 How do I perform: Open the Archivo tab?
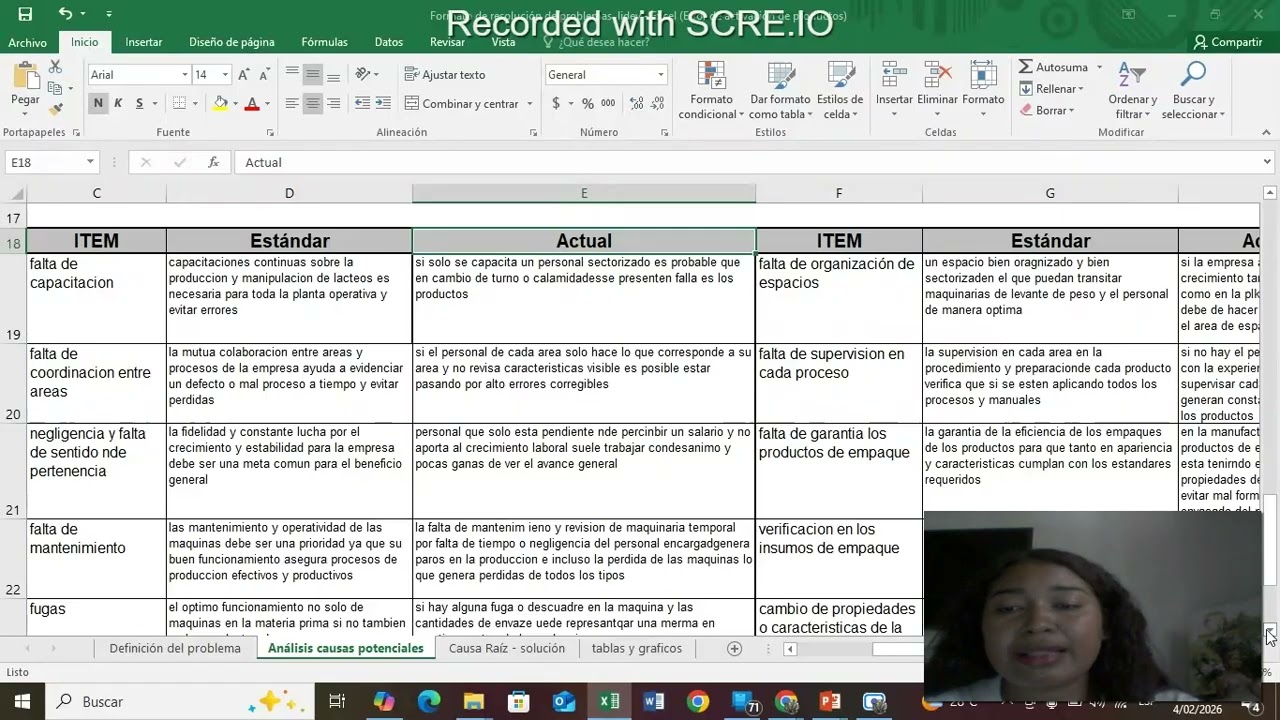(x=27, y=42)
